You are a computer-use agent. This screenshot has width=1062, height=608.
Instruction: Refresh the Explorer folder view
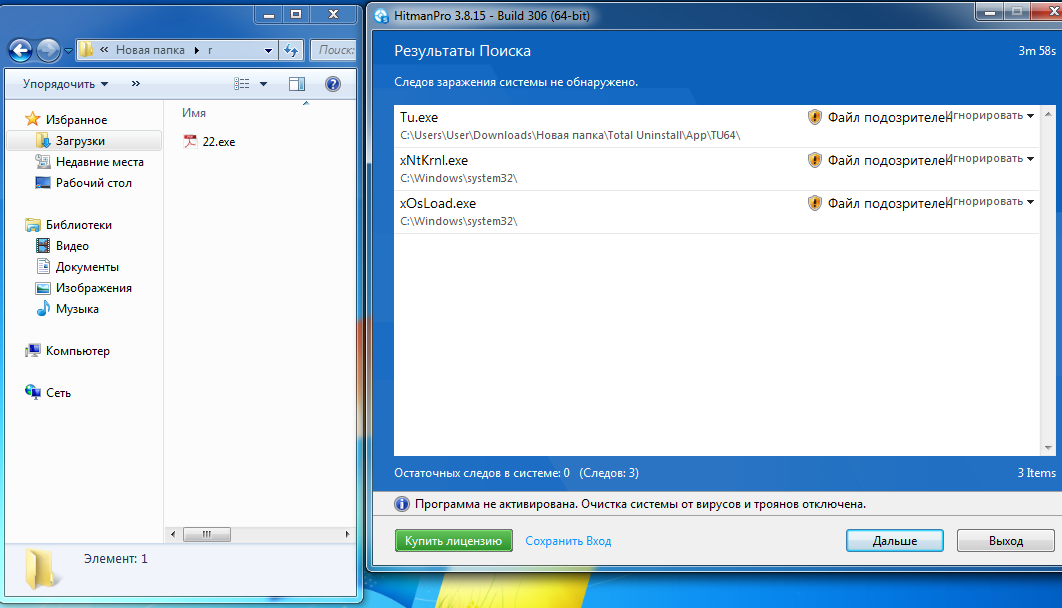(291, 50)
